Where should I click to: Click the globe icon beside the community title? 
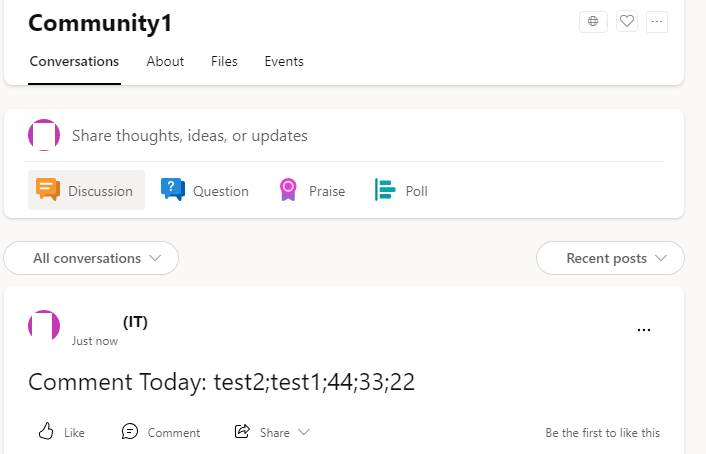[593, 21]
